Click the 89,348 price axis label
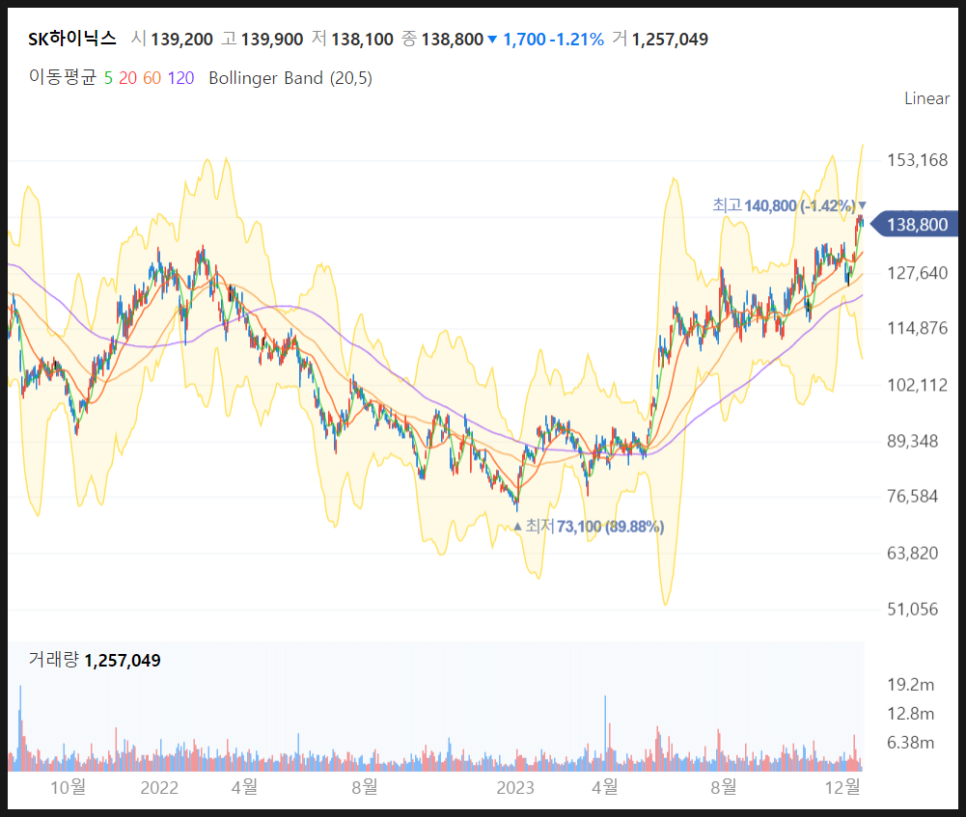Viewport: 966px width, 817px height. click(912, 441)
